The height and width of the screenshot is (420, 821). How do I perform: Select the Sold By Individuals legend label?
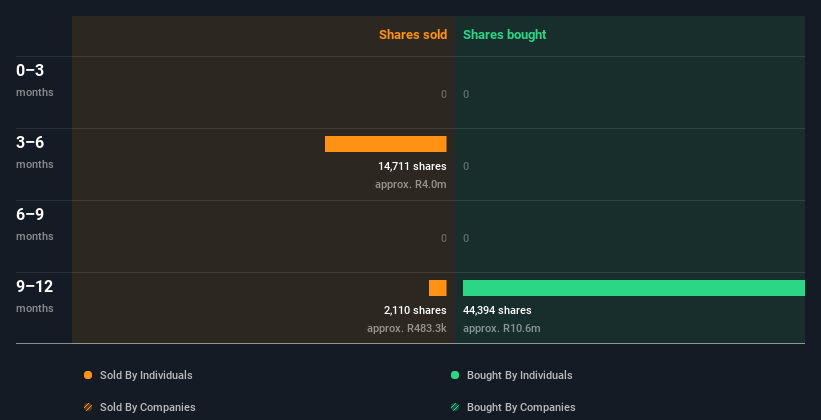point(146,375)
